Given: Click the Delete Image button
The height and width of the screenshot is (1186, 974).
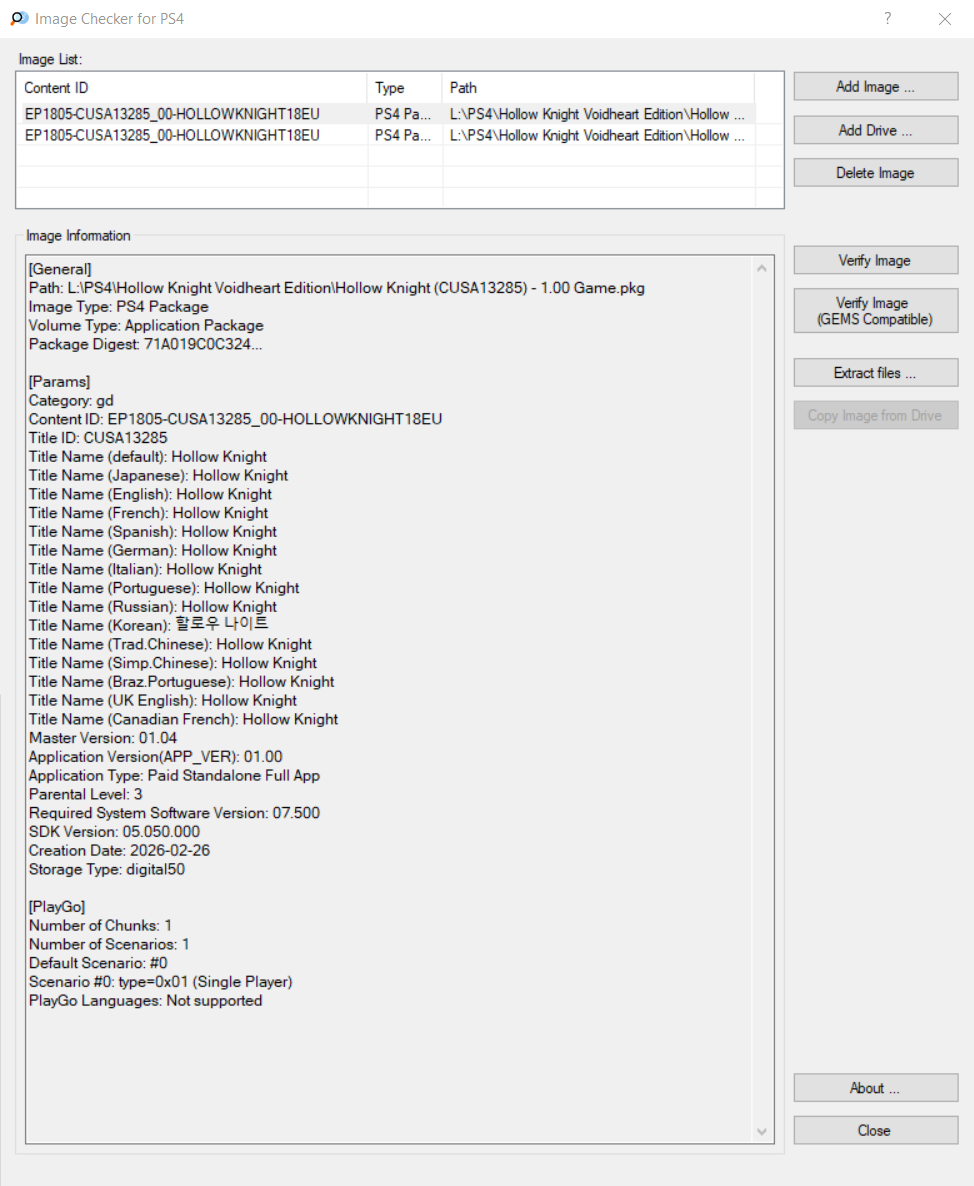Looking at the screenshot, I should [x=876, y=172].
